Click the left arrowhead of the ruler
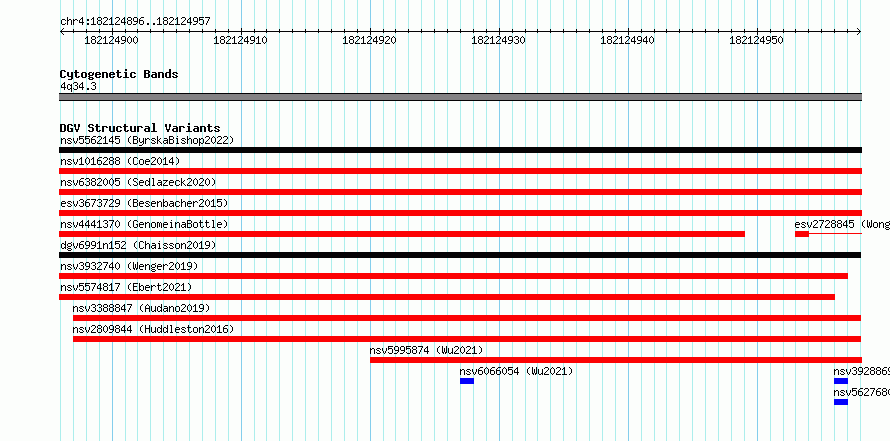 62,31
